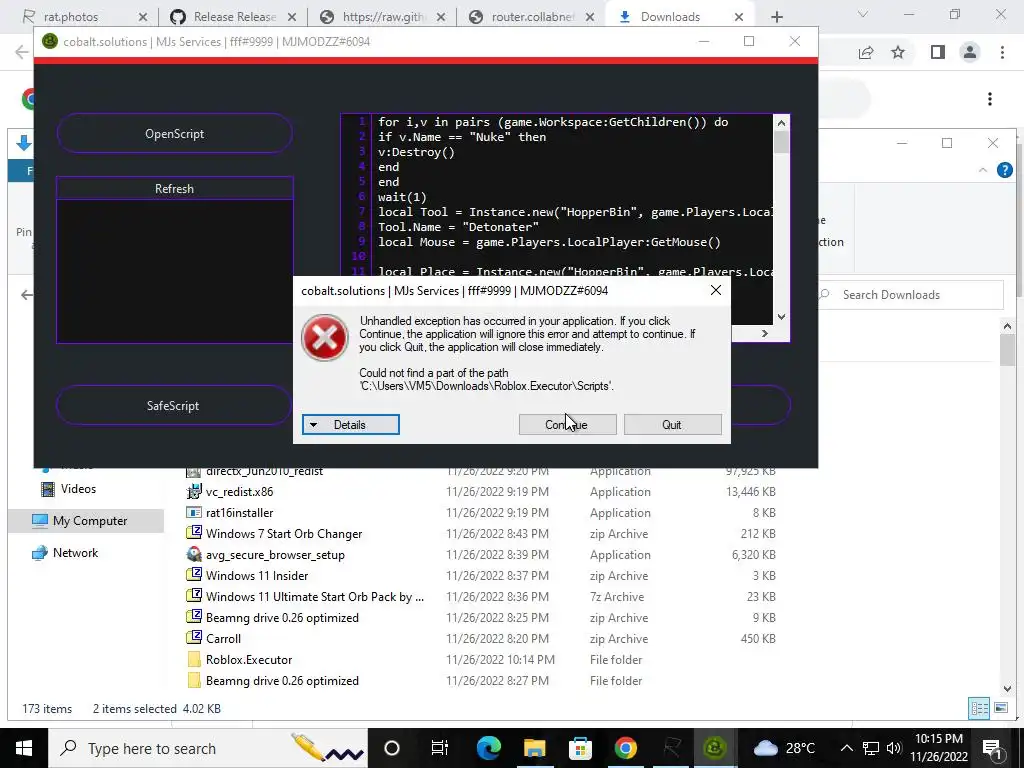
Task: Switch to the rat.photos browser tab
Action: (x=71, y=16)
